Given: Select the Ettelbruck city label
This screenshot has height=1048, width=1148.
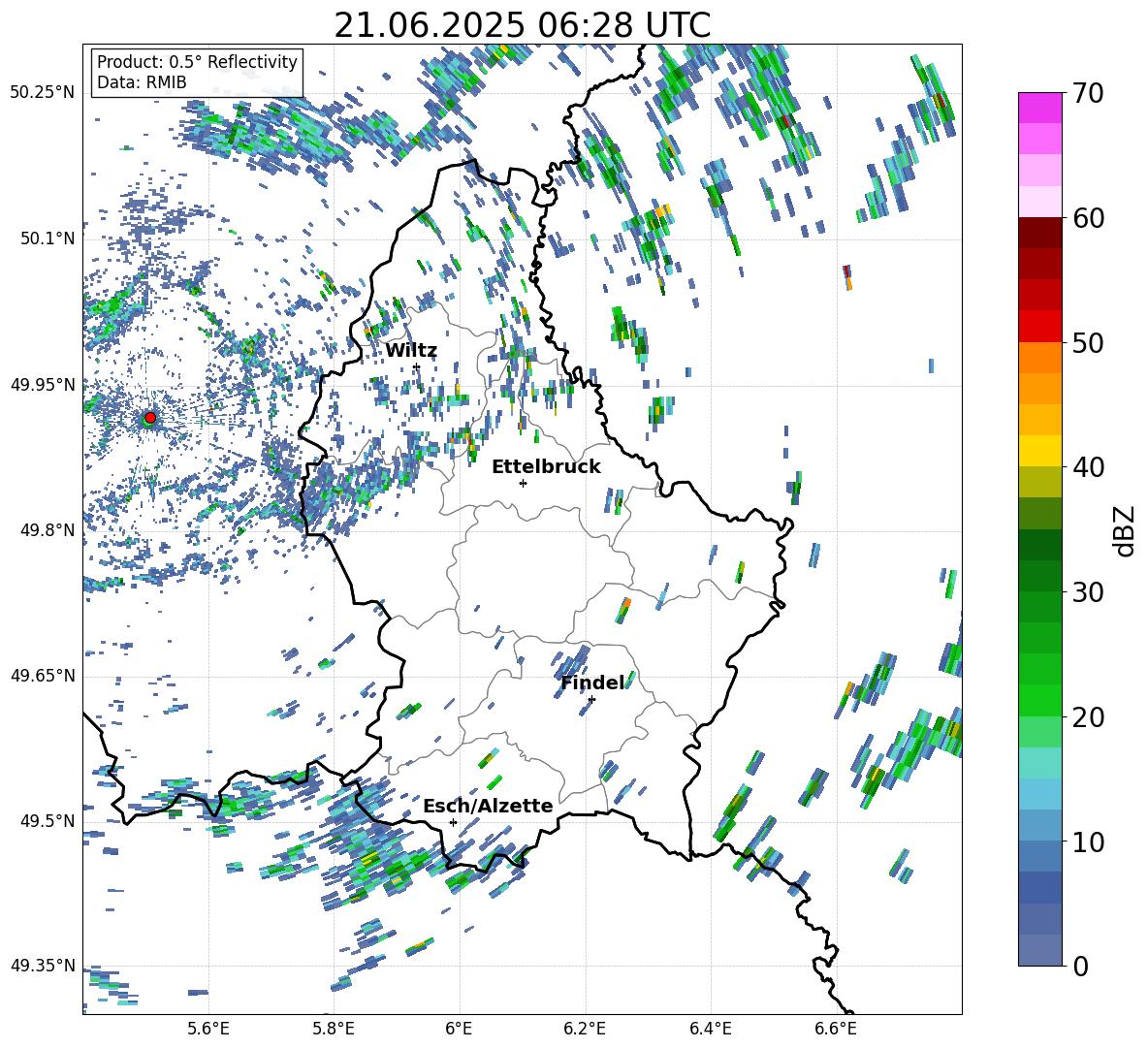Looking at the screenshot, I should 546,467.
